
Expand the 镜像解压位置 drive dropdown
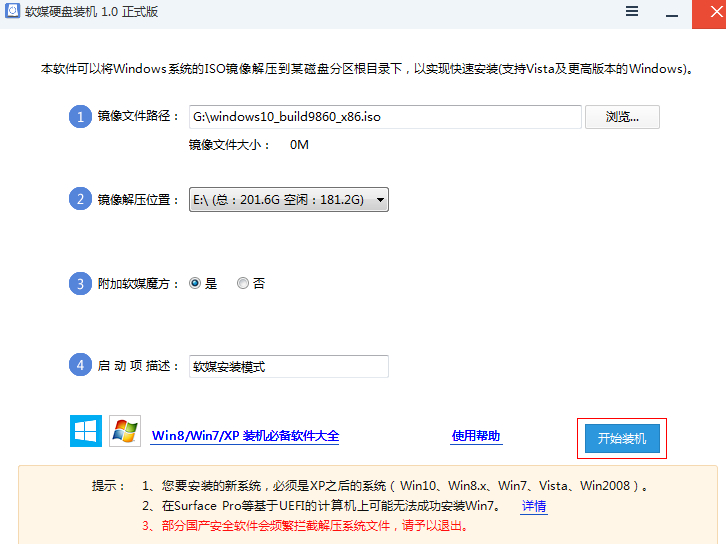point(289,200)
